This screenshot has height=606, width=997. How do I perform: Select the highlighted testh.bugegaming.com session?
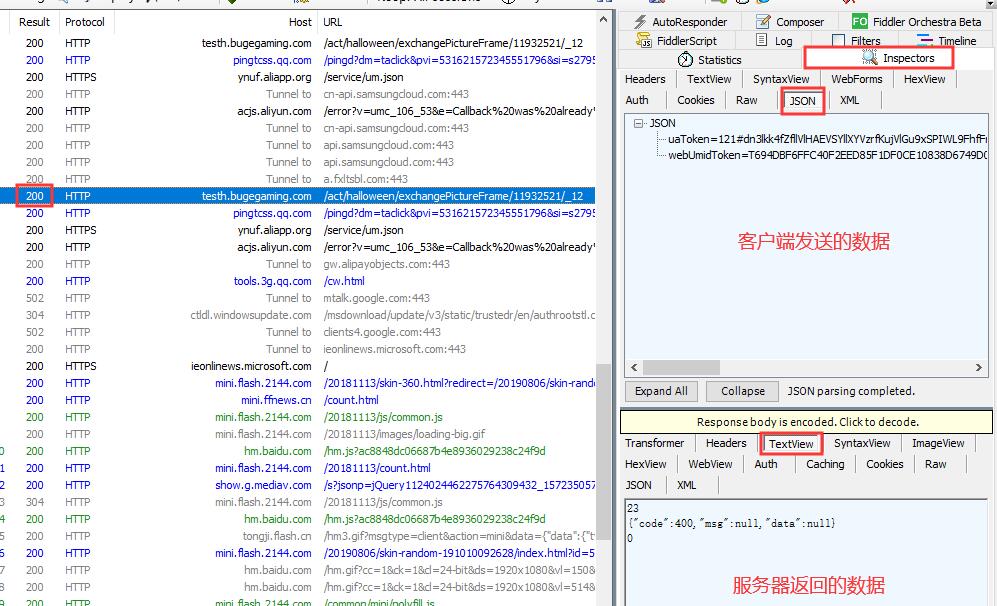(298, 196)
